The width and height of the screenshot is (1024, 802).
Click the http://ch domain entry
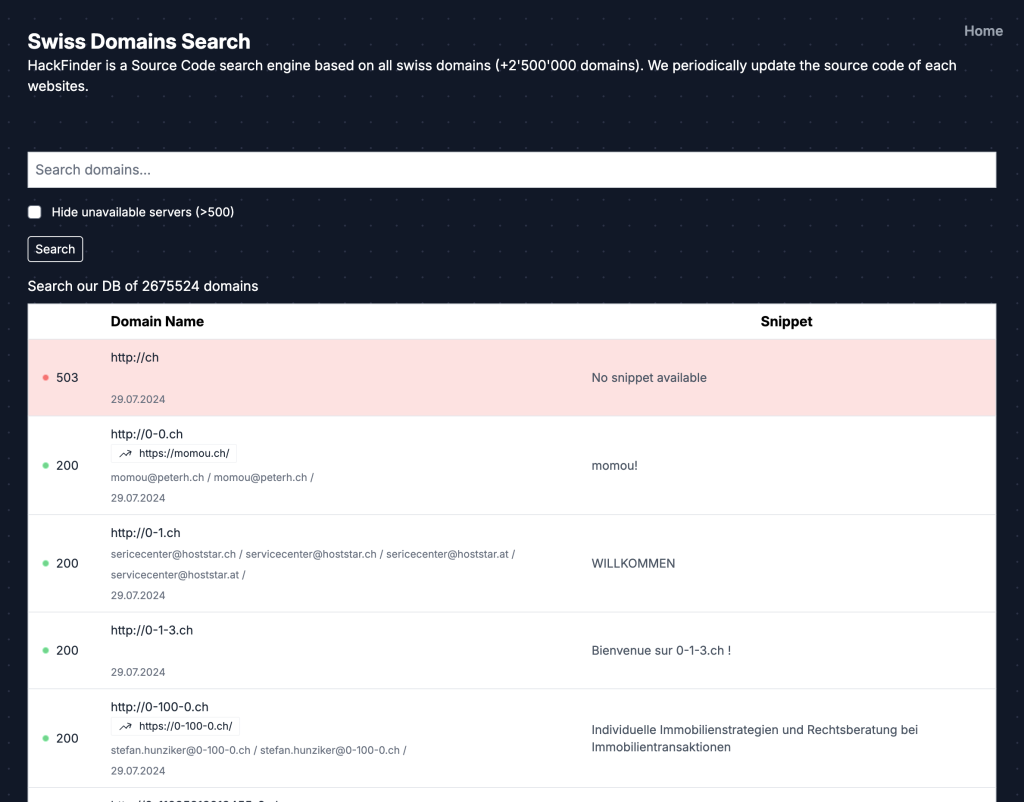coord(135,357)
